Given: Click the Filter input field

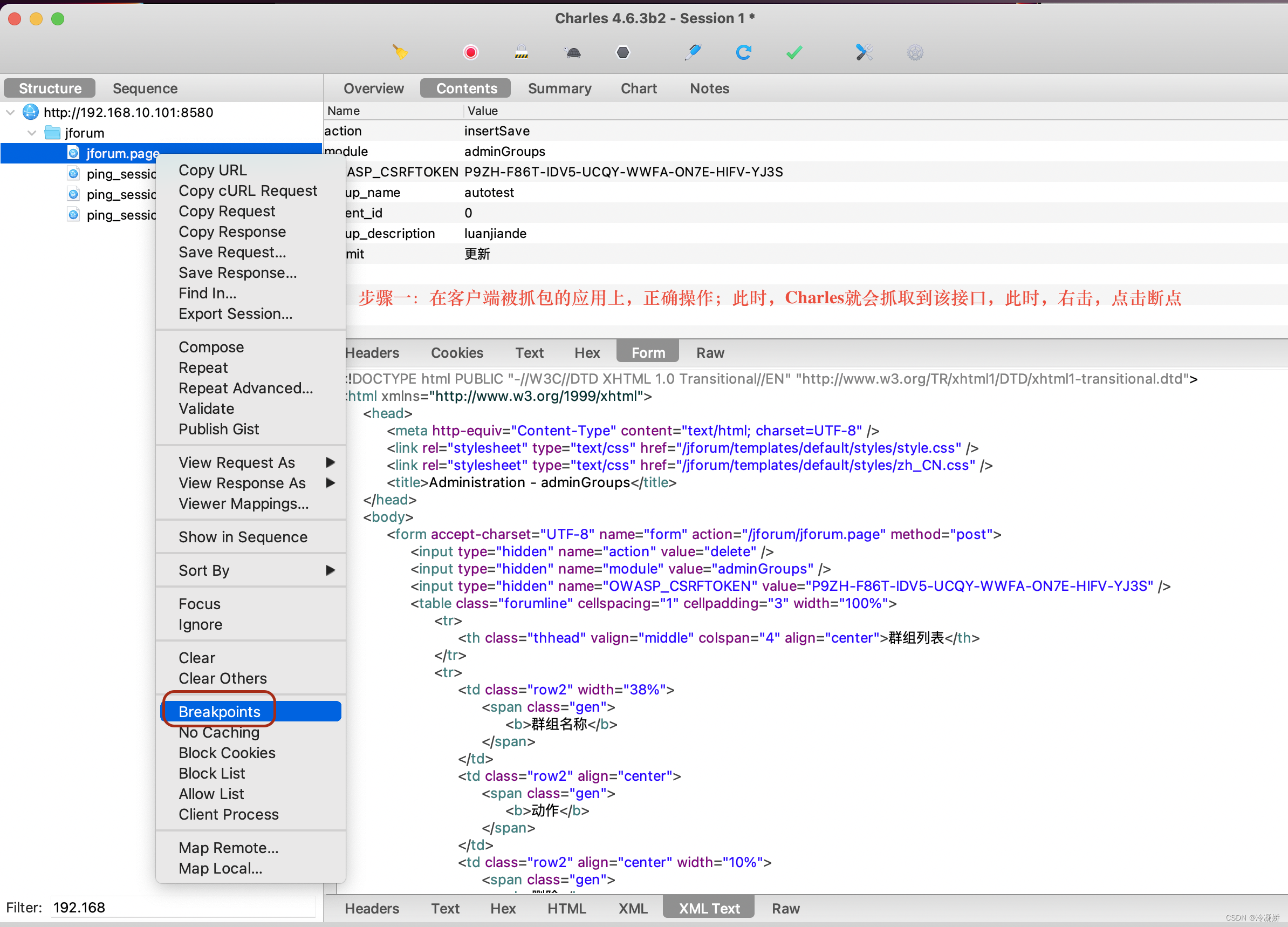Looking at the screenshot, I should click(183, 907).
